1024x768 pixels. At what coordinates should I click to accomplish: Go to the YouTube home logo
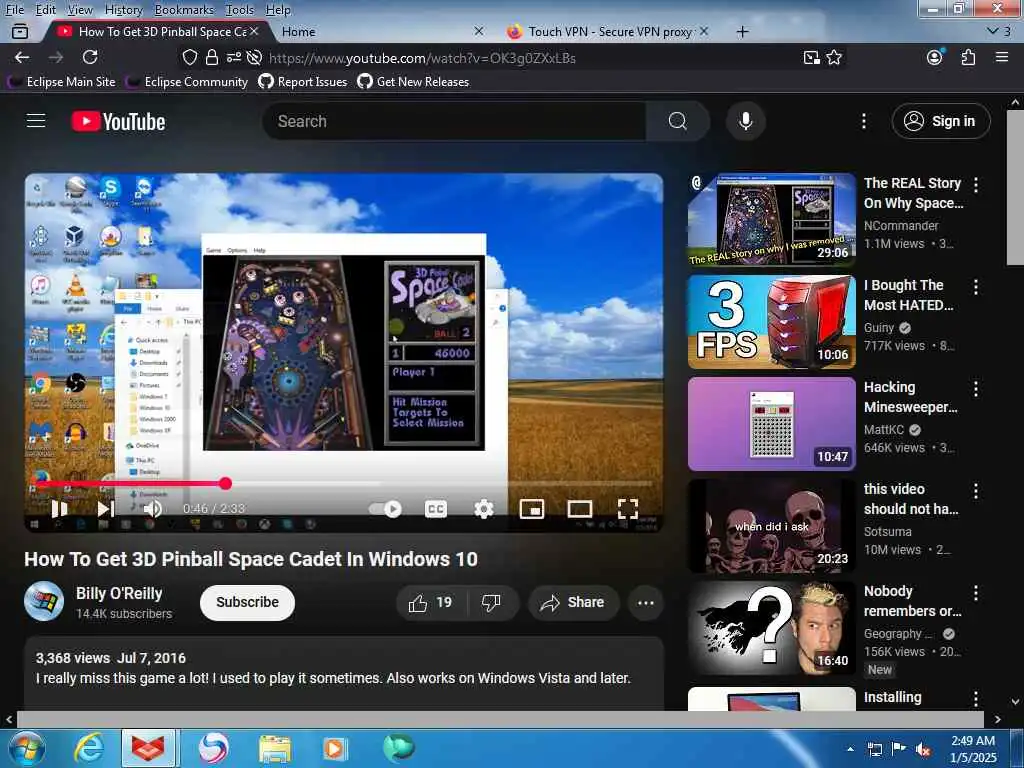click(118, 121)
